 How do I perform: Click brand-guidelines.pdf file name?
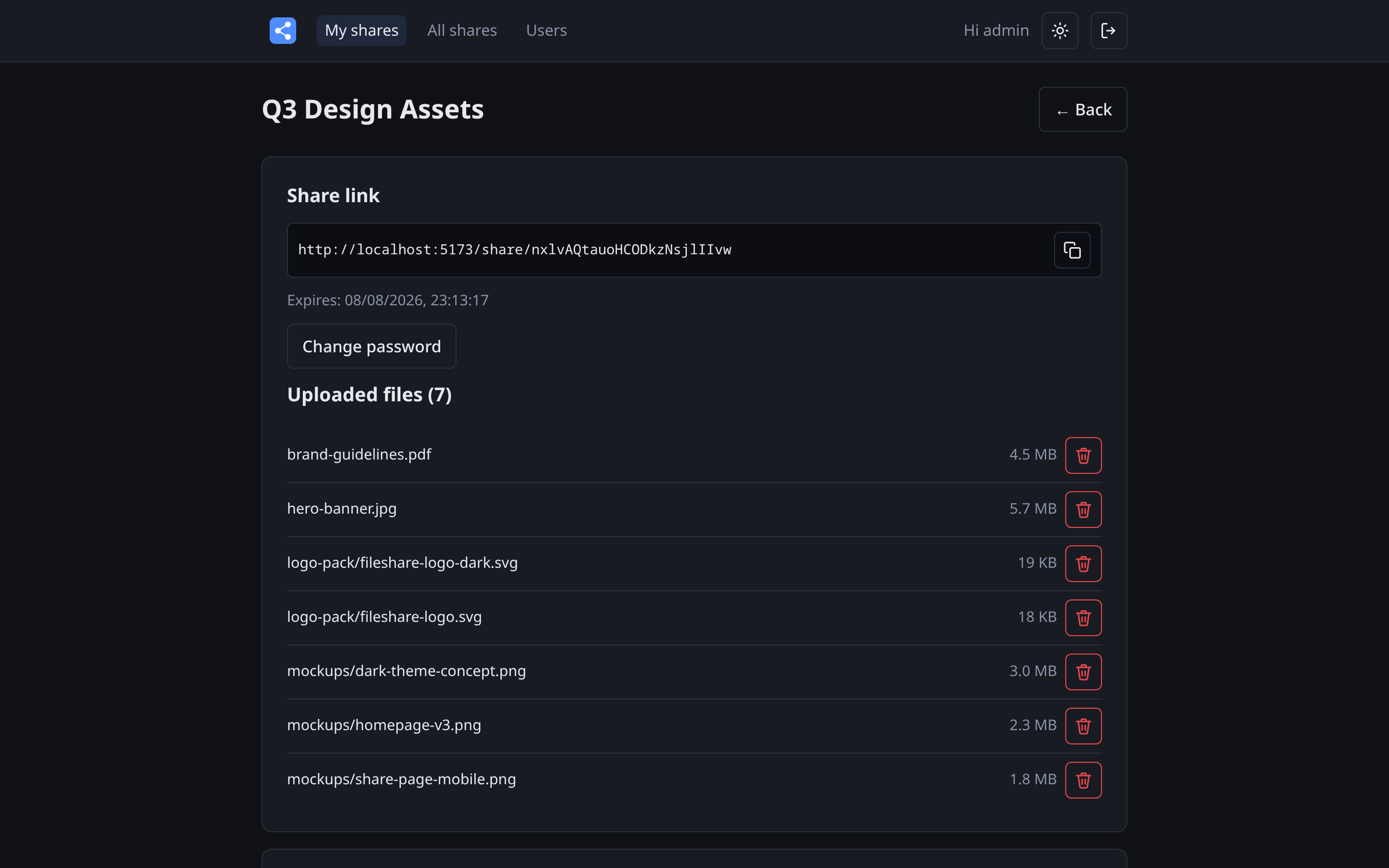(x=358, y=454)
